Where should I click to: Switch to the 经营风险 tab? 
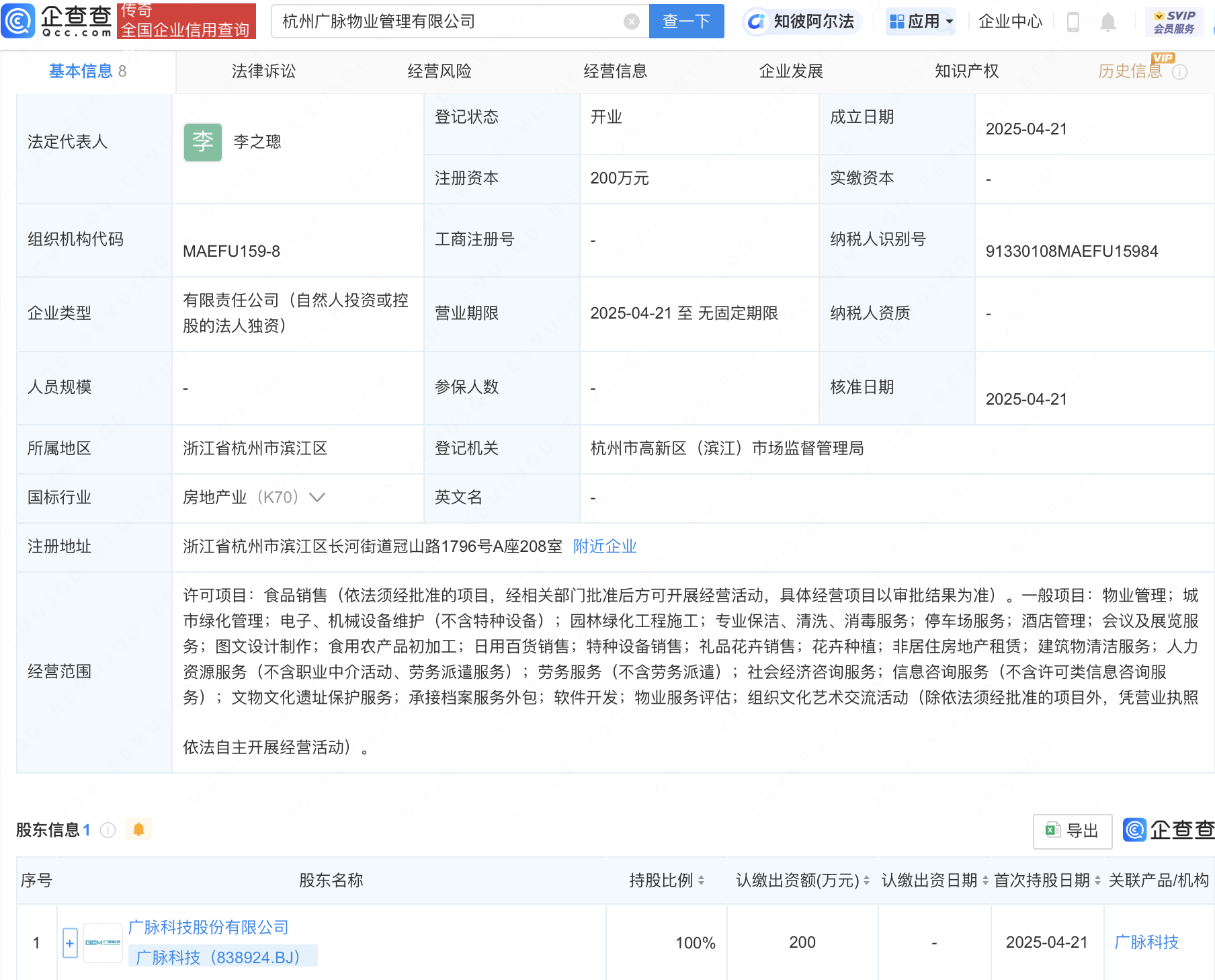click(439, 71)
